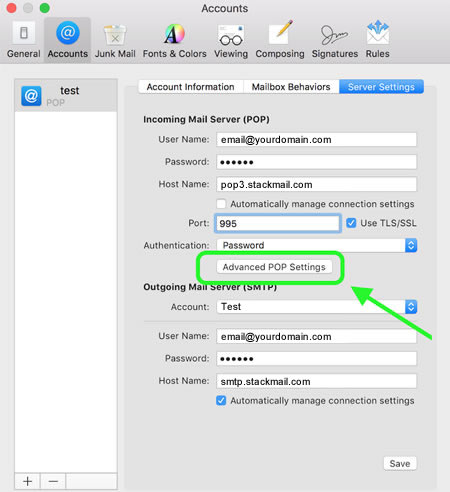The image size is (450, 492).
Task: Click the incoming User Name field
Action: coord(316,140)
